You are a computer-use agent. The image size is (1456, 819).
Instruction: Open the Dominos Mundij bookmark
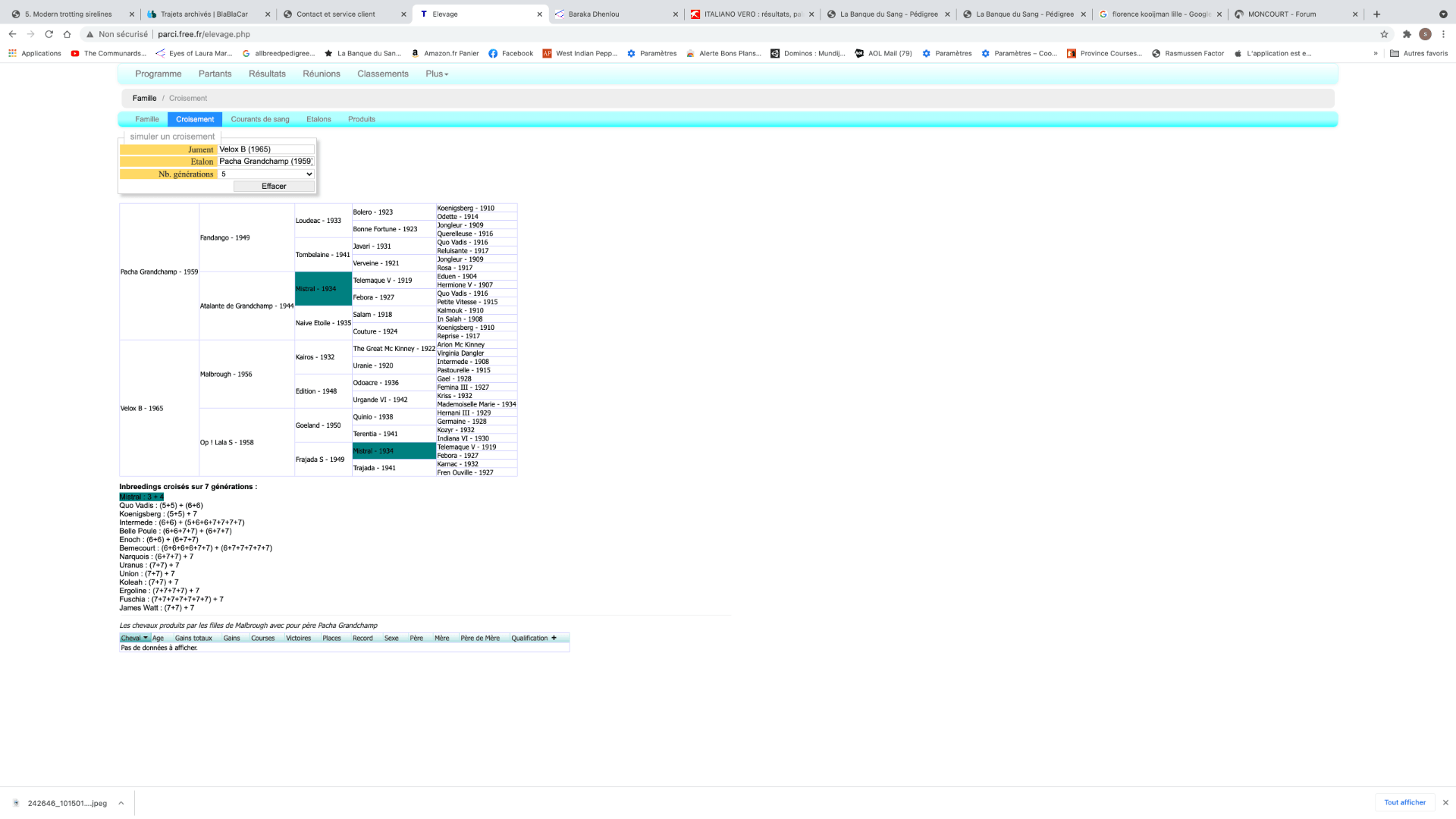coord(808,54)
